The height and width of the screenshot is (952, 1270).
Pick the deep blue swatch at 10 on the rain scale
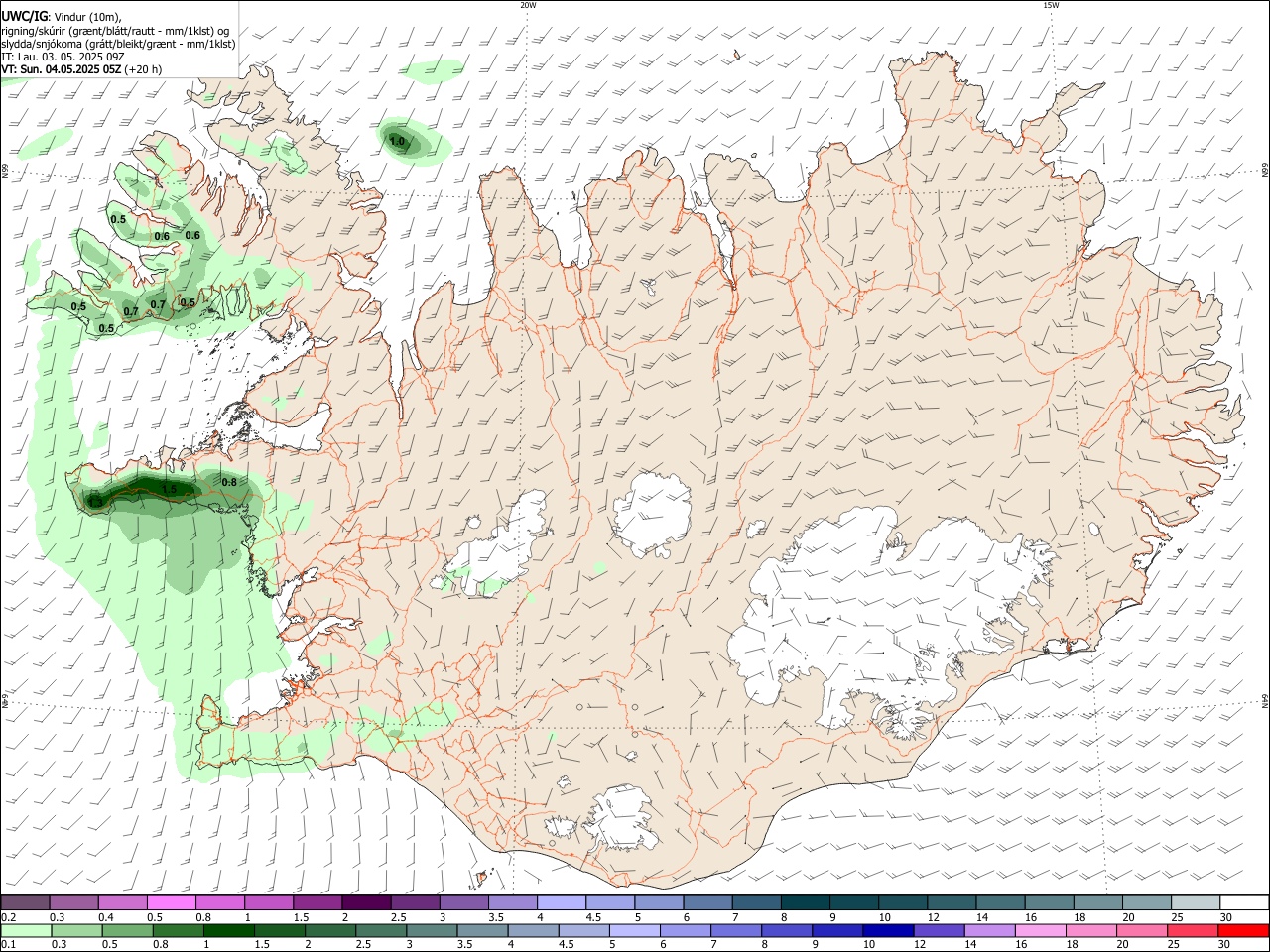(x=887, y=931)
